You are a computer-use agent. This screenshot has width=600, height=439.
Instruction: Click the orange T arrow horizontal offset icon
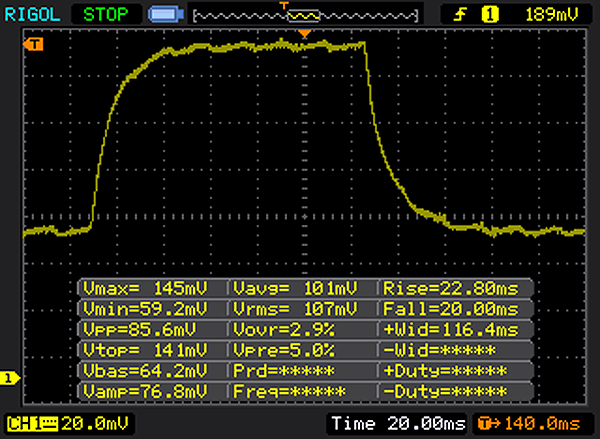pos(489,424)
